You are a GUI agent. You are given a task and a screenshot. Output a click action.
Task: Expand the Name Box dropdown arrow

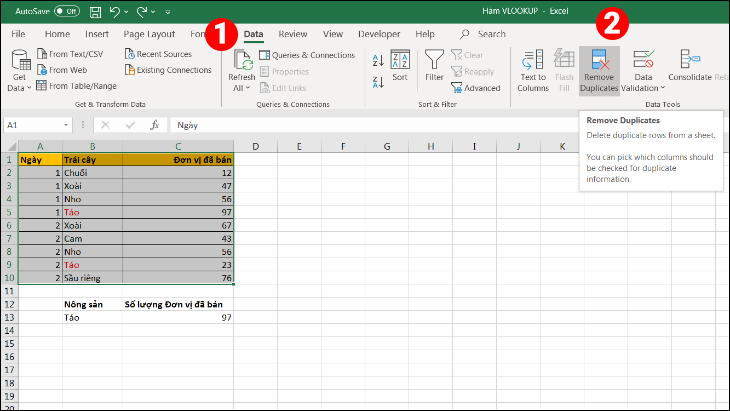coord(66,125)
